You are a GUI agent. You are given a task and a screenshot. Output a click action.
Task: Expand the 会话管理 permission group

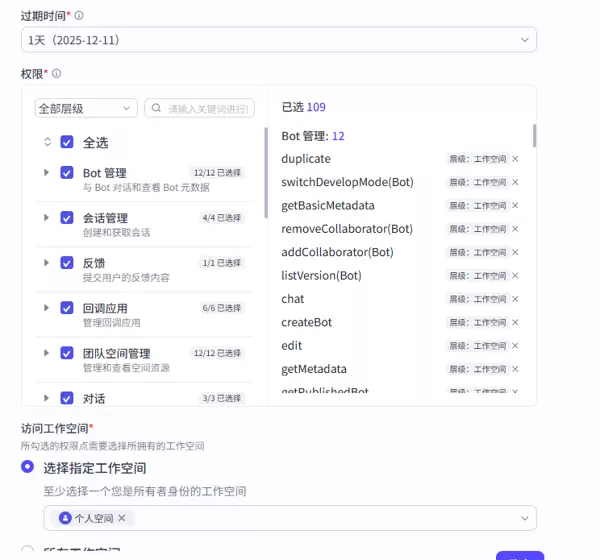[x=46, y=217]
